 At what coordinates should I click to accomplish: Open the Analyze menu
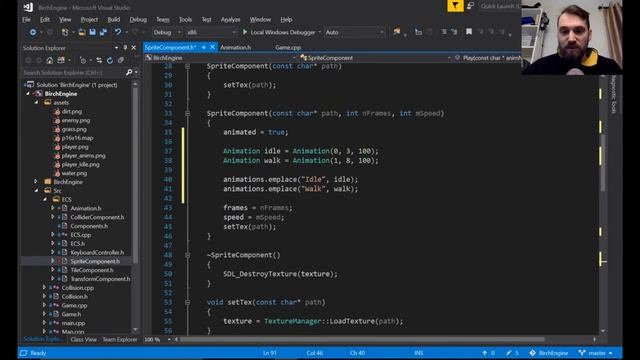[x=231, y=19]
